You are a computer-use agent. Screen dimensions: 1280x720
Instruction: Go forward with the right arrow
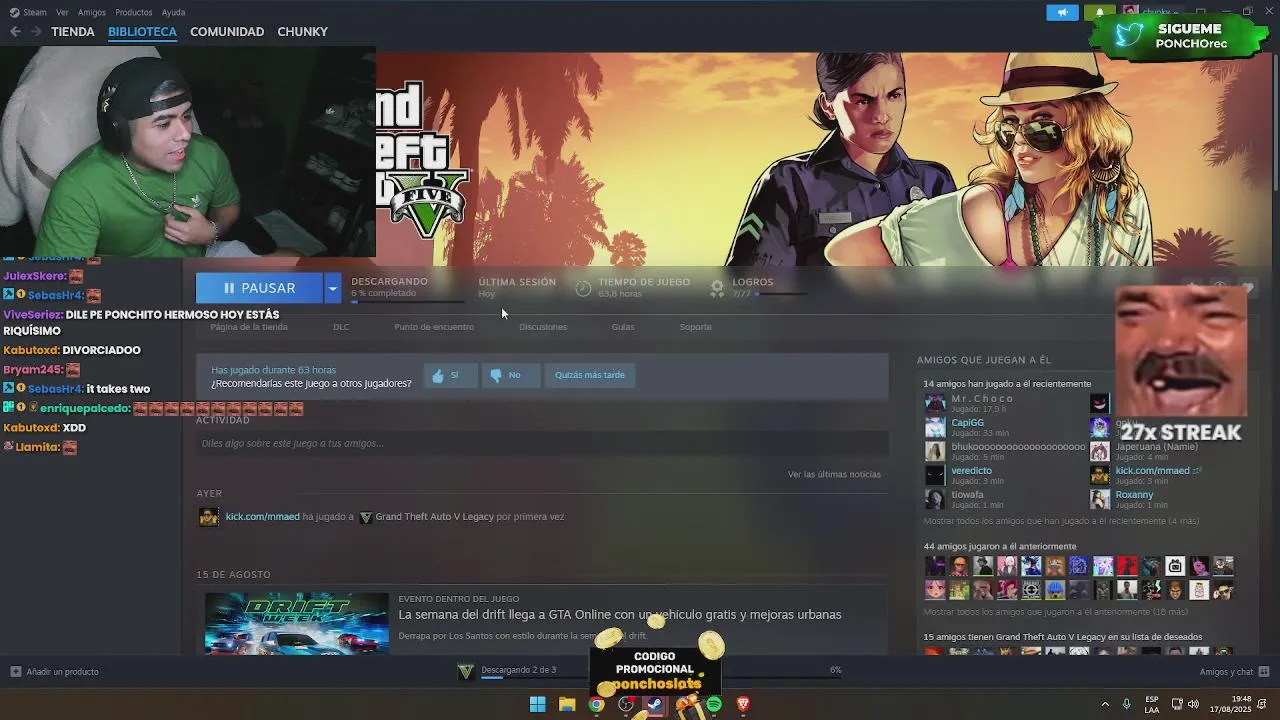36,32
